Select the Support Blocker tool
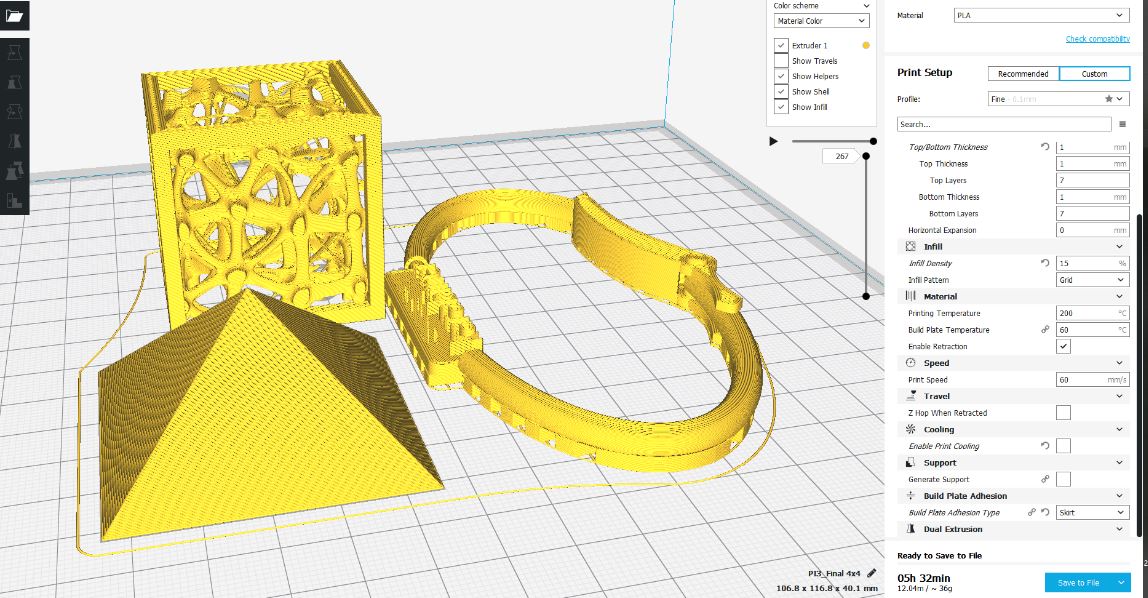Screen dimensions: 1148x598 coord(14,200)
